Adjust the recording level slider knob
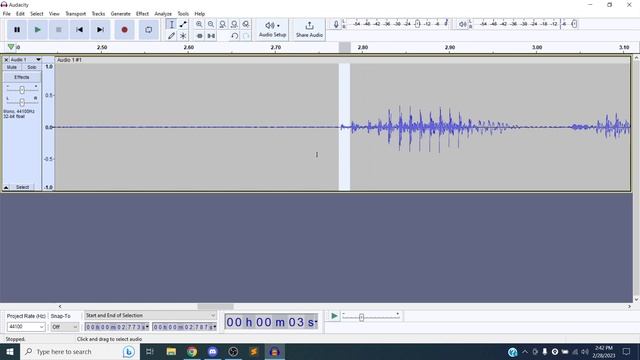640x360 pixels. coord(417,24)
